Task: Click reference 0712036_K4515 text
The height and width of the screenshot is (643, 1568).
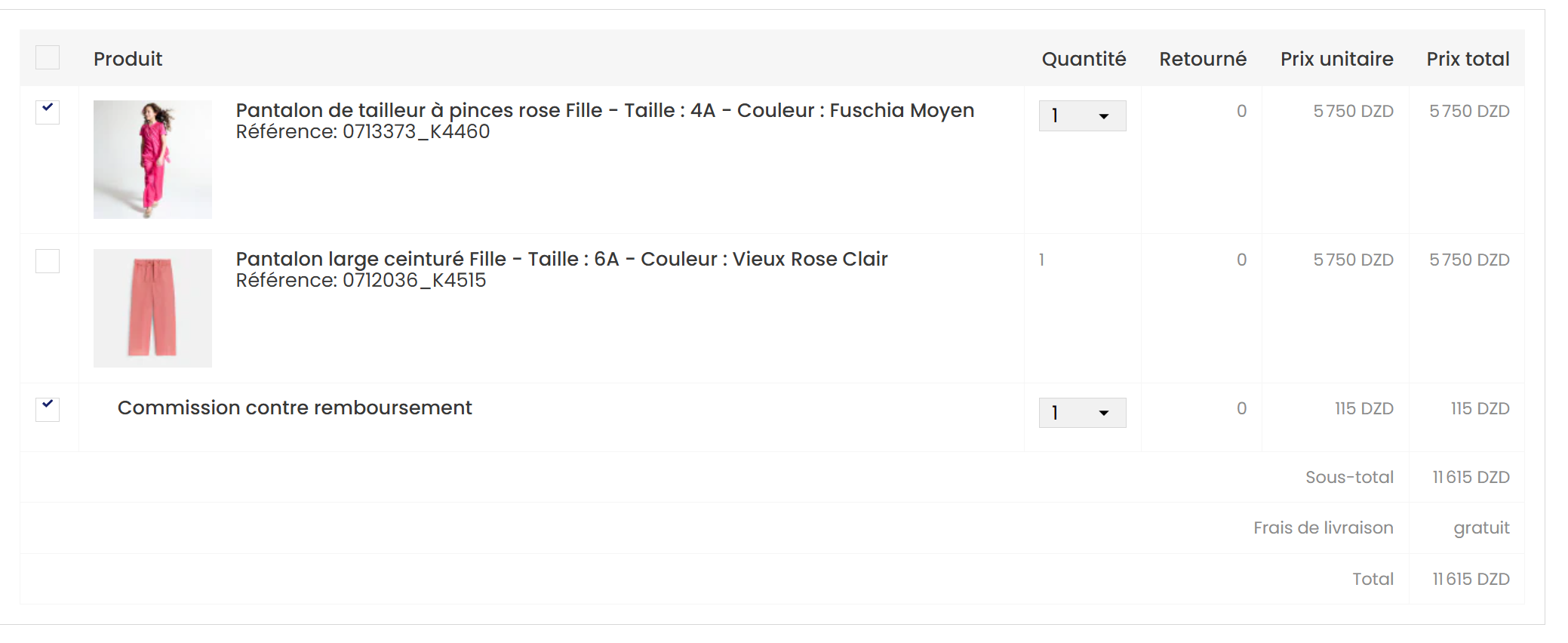Action: [414, 281]
